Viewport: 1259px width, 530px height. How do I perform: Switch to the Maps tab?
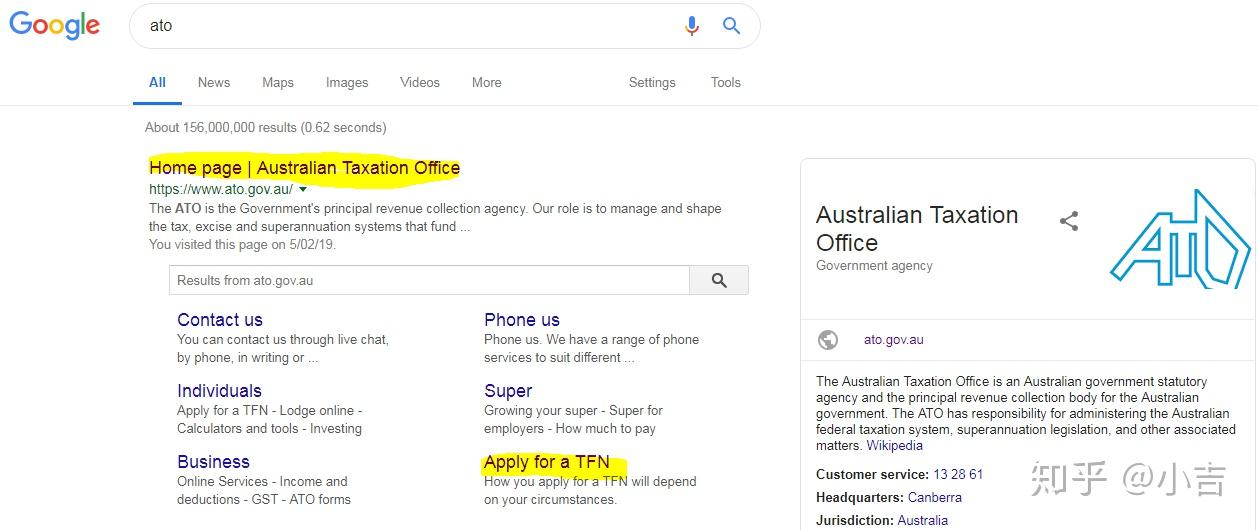pyautogui.click(x=278, y=83)
